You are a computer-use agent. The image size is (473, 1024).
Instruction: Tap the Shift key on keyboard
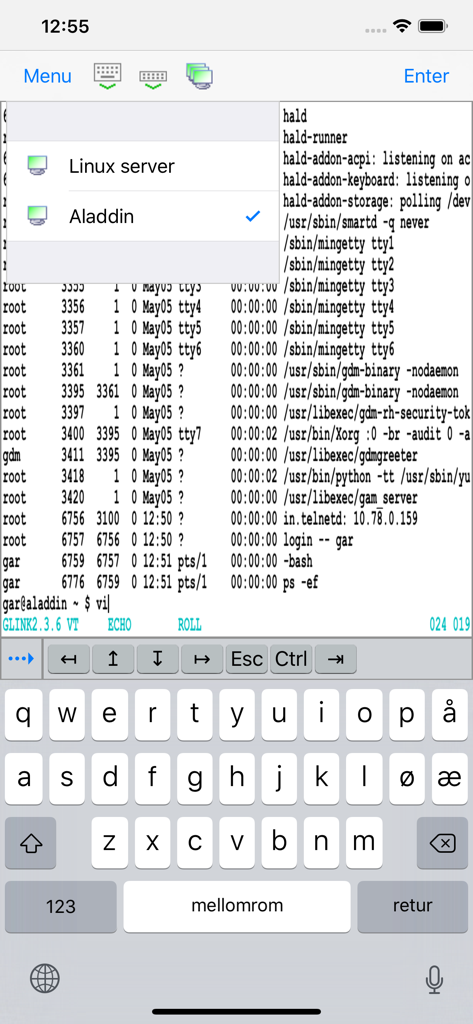point(31,842)
